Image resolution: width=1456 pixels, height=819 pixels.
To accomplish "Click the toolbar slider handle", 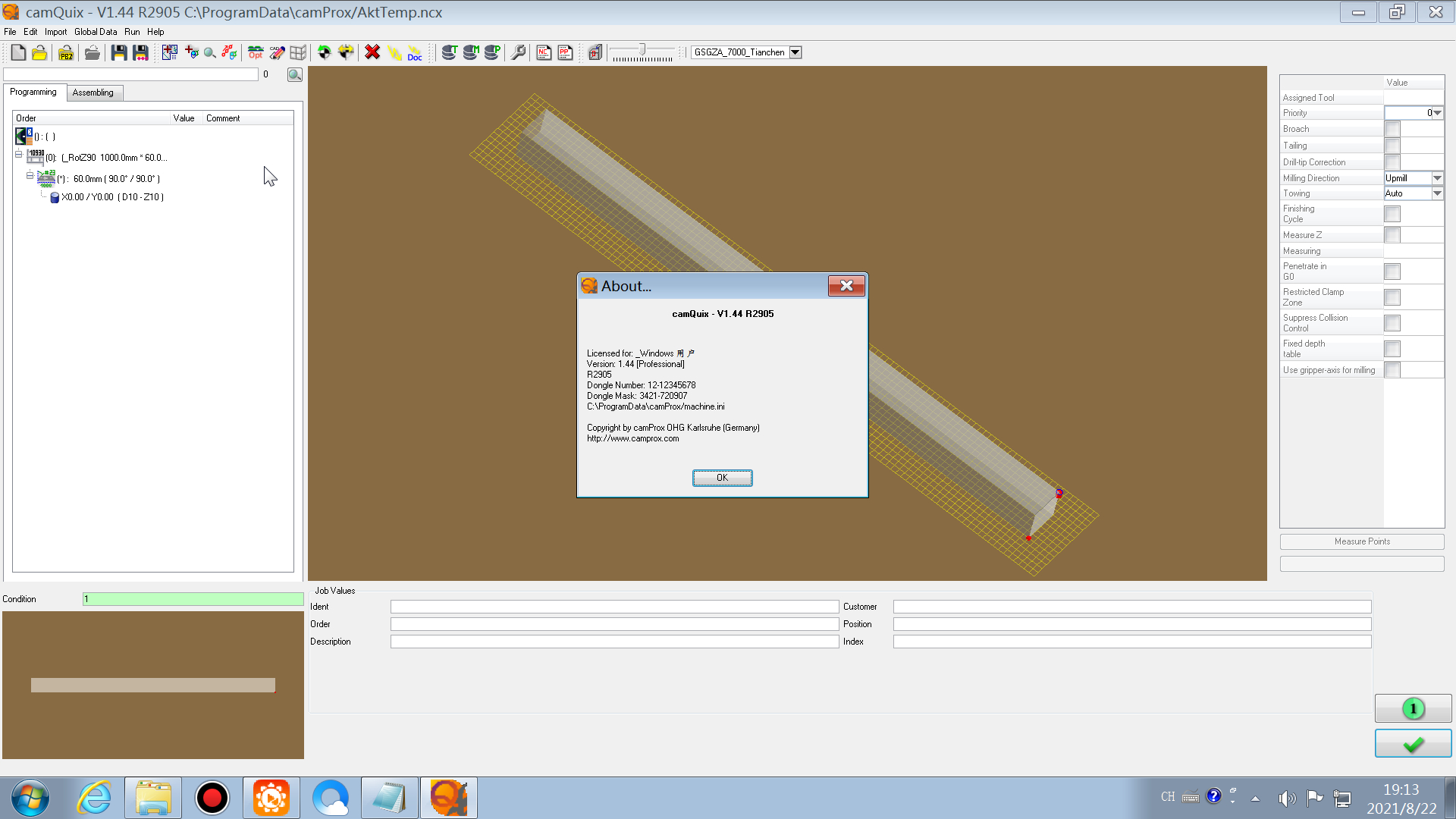I will point(642,50).
